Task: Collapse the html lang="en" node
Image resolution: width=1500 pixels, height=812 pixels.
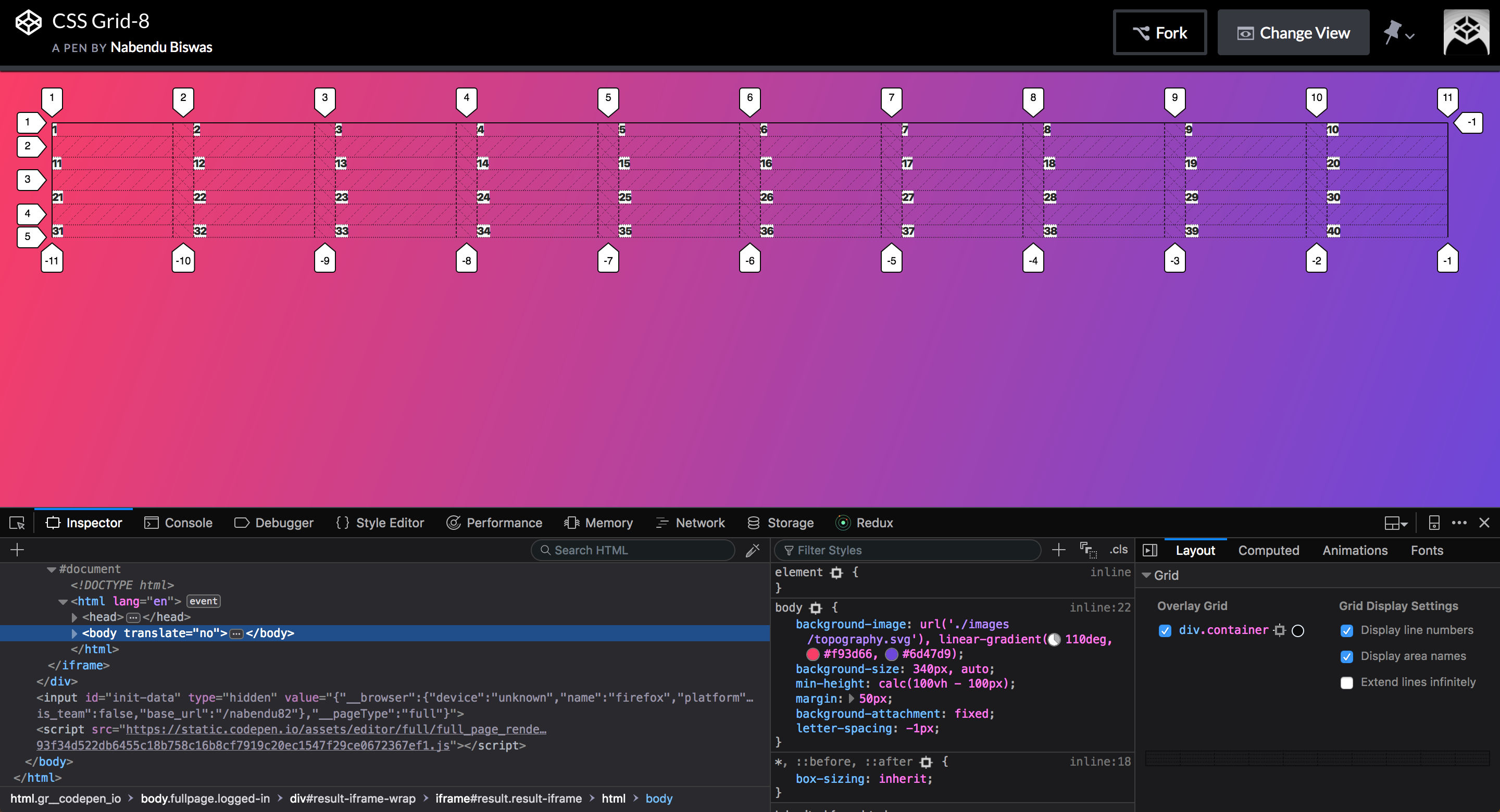Action: click(x=63, y=602)
